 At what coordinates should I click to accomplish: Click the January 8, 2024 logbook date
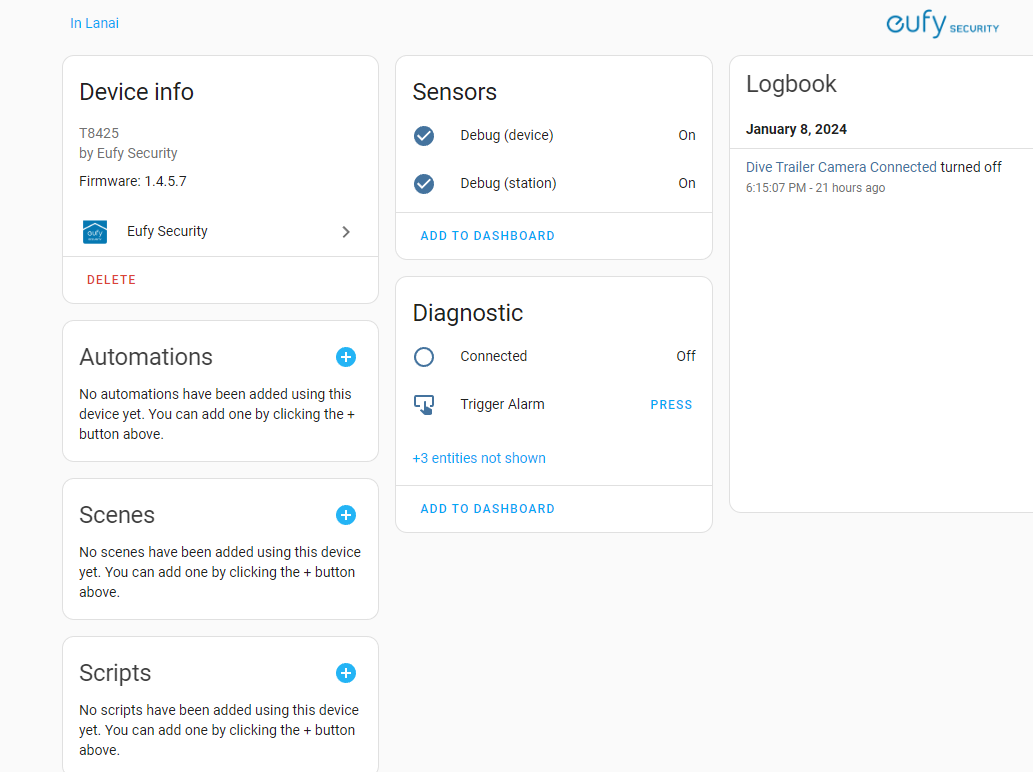tap(796, 129)
